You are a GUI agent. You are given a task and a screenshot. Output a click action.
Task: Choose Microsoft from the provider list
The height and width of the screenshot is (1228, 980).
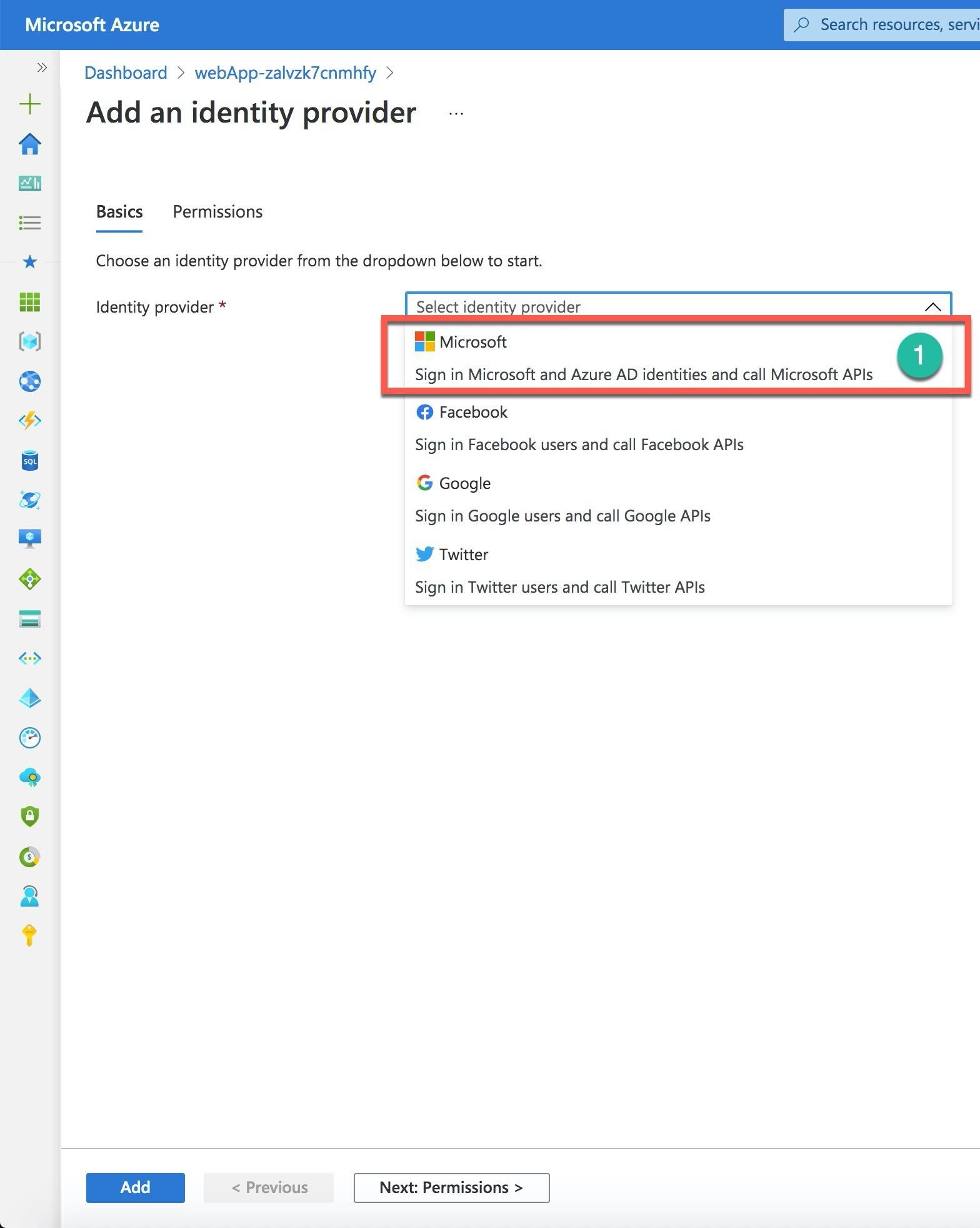coord(678,358)
